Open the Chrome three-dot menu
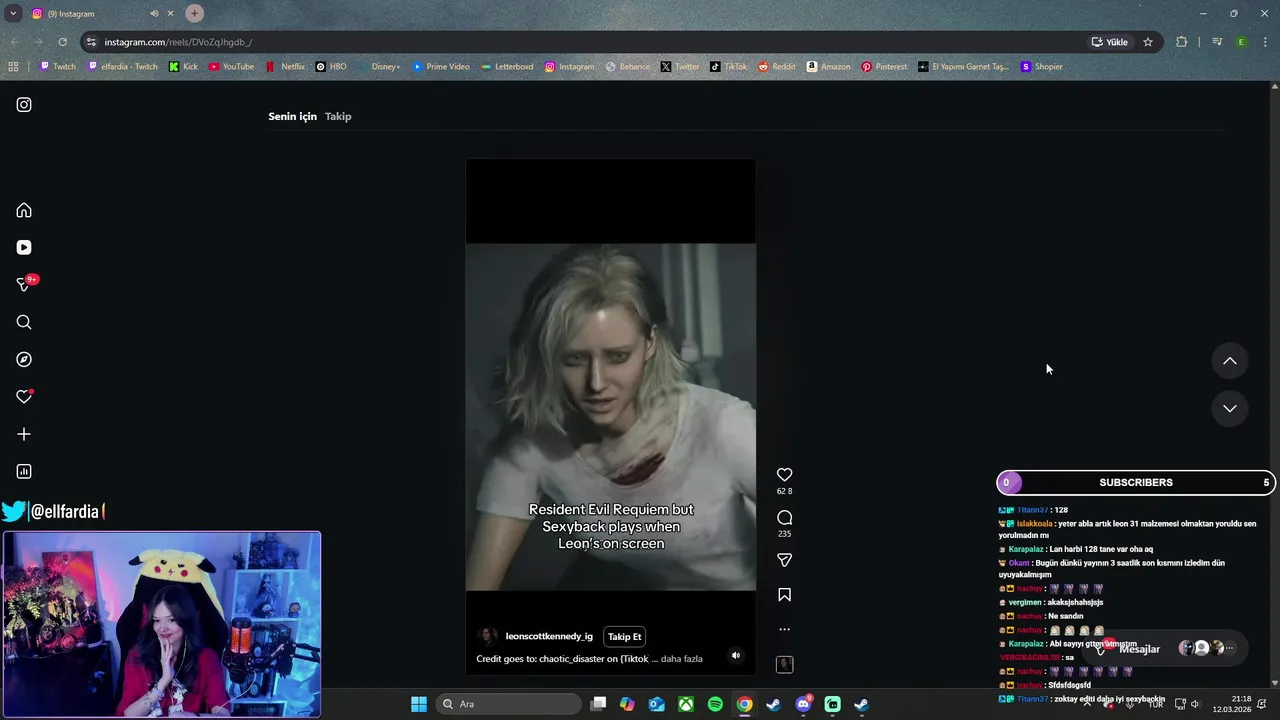 click(x=1265, y=42)
